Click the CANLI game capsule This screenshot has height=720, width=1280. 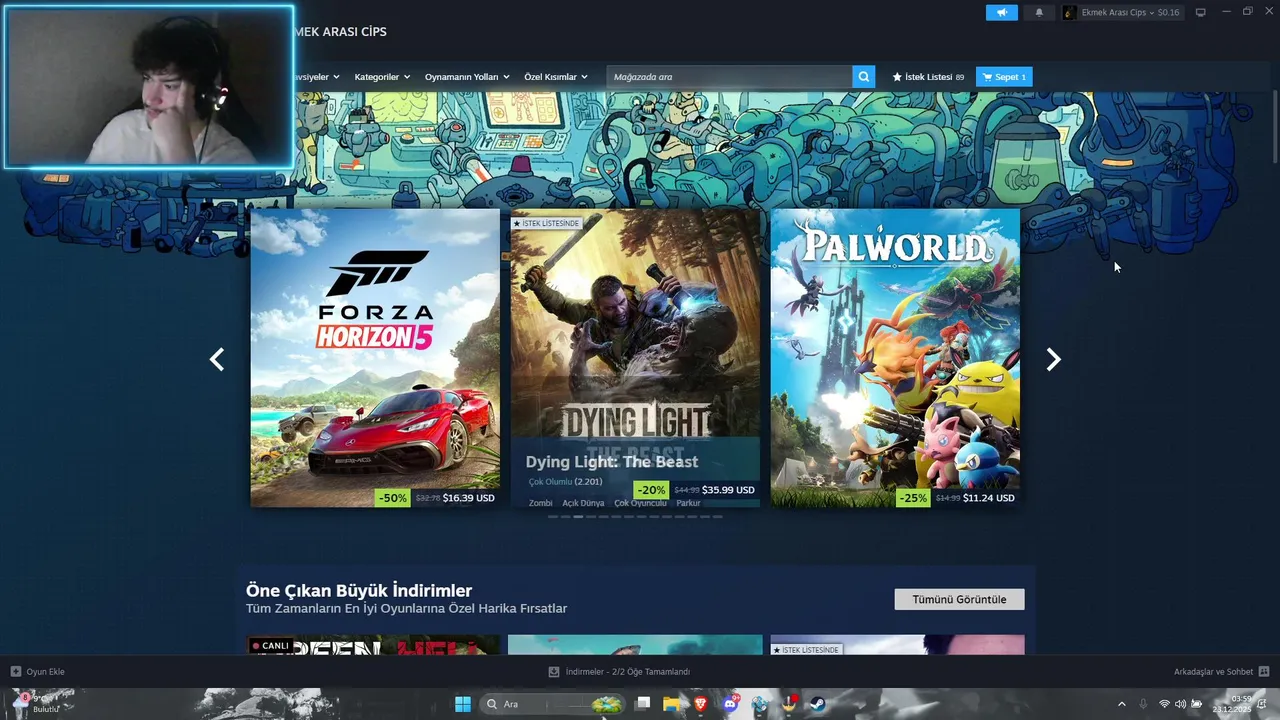point(375,645)
